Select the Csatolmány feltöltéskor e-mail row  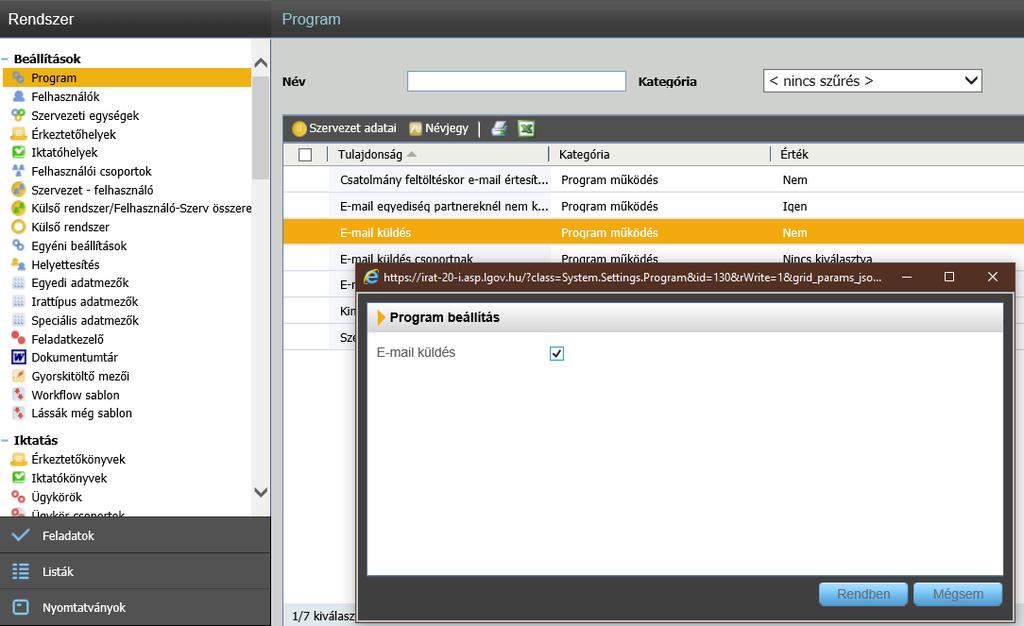(653, 180)
